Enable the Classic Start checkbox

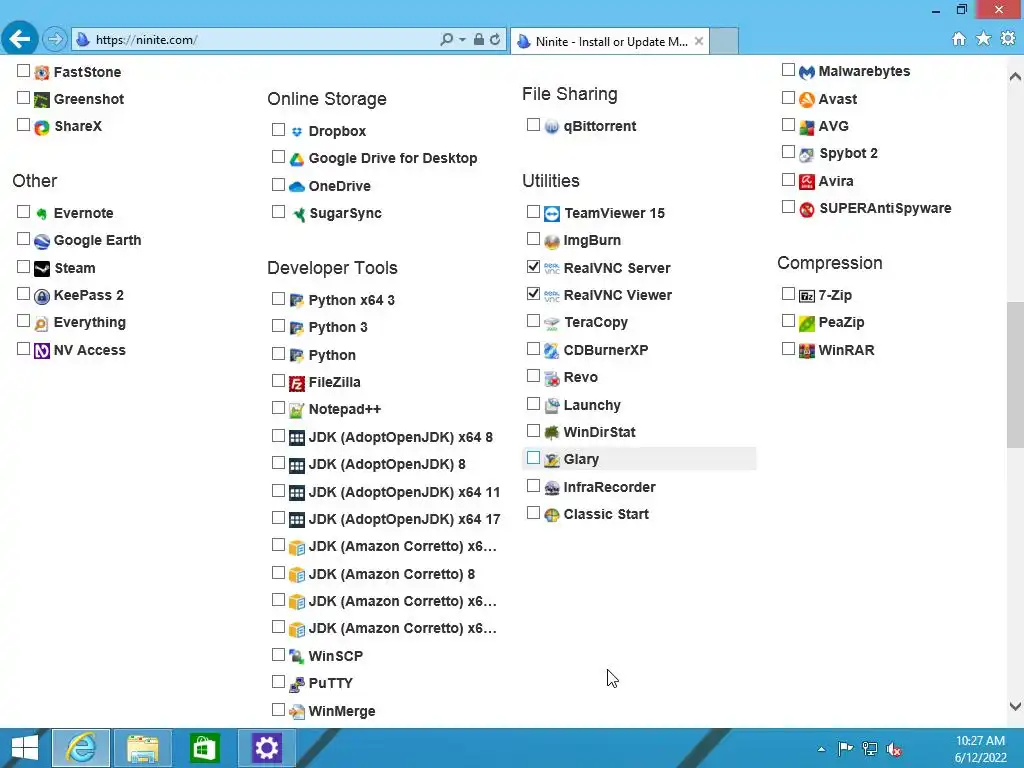pyautogui.click(x=533, y=513)
